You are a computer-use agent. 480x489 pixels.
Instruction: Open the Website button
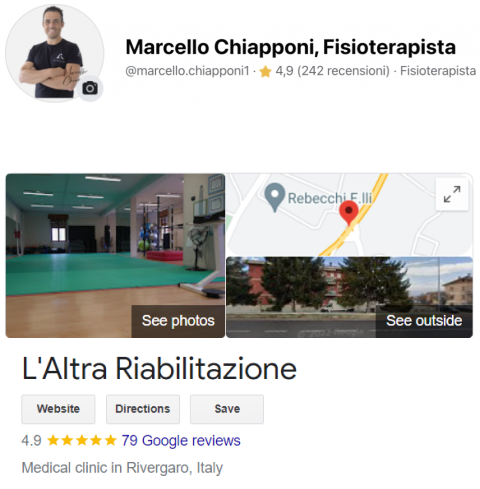(x=58, y=409)
